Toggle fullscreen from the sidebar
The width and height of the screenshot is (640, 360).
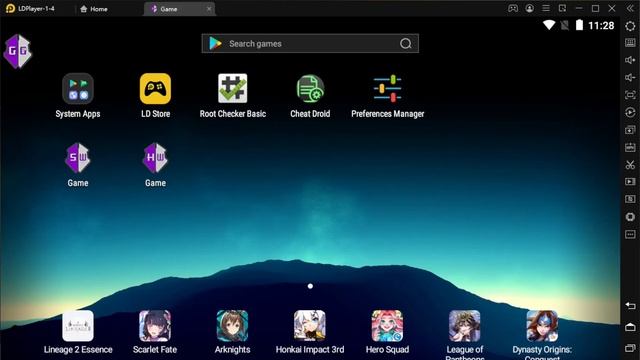630,95
